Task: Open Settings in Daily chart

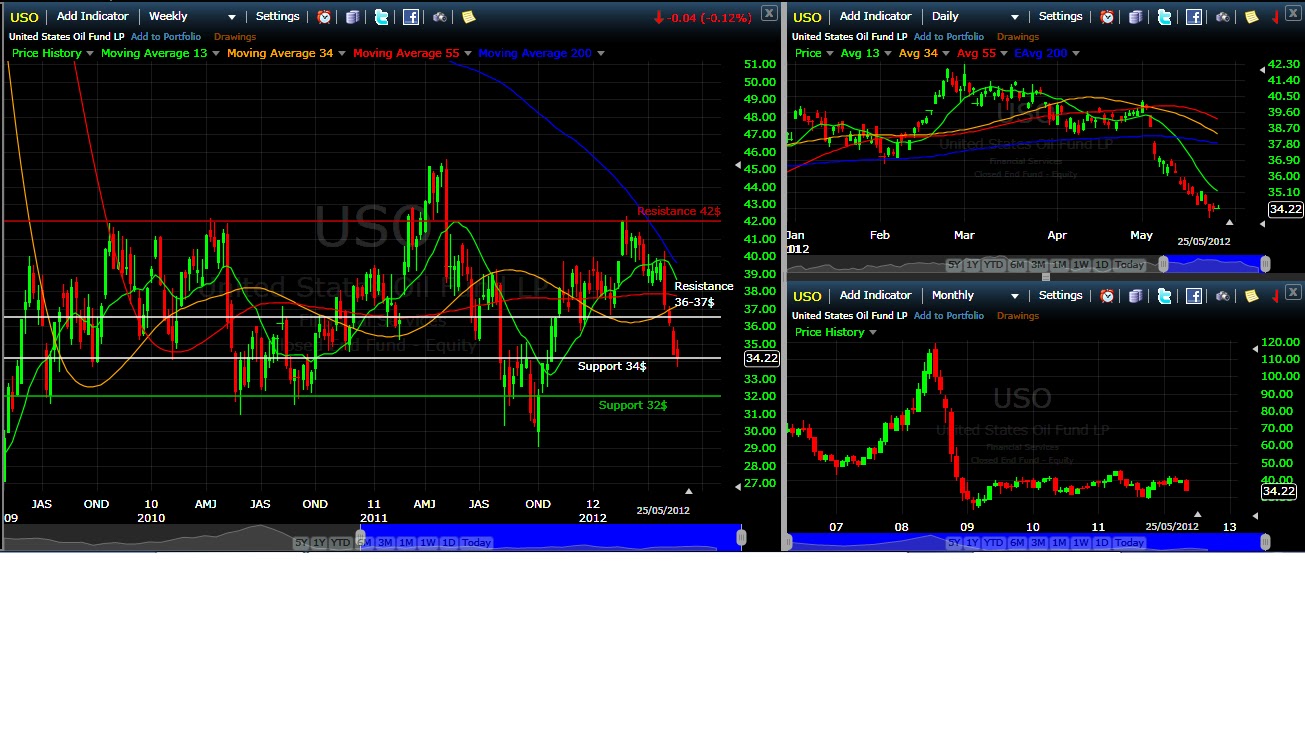Action: coord(1060,17)
